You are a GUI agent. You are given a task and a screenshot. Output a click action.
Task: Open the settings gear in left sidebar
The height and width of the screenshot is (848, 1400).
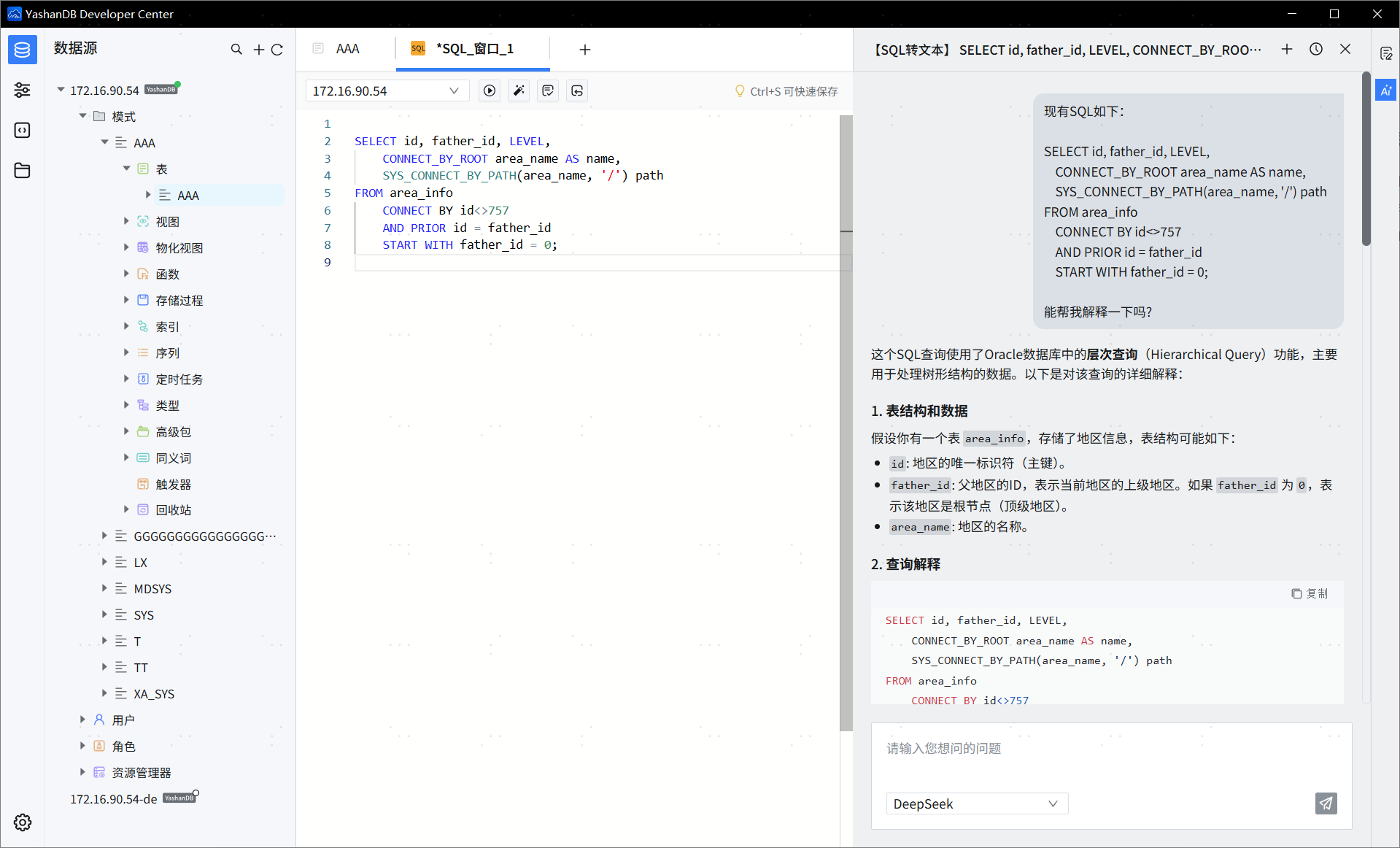point(23,822)
